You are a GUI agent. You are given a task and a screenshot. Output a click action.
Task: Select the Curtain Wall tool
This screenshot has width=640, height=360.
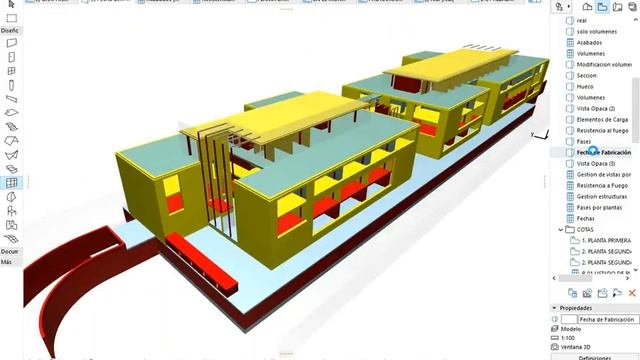(11, 183)
